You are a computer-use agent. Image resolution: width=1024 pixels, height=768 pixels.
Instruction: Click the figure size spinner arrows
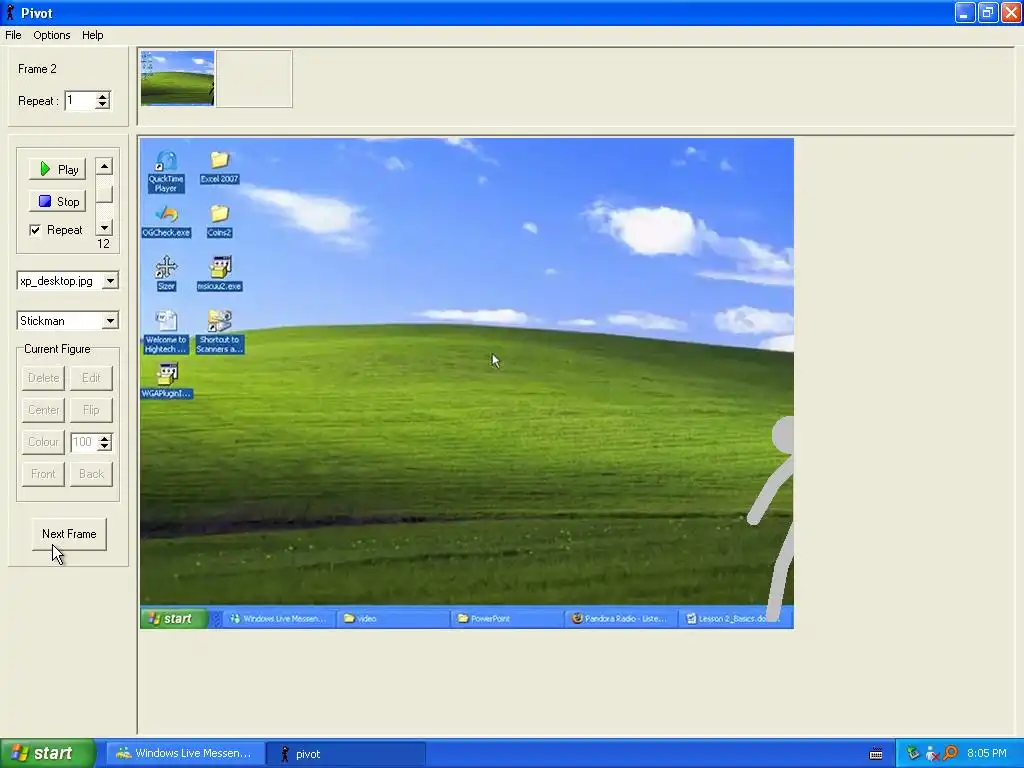click(104, 442)
